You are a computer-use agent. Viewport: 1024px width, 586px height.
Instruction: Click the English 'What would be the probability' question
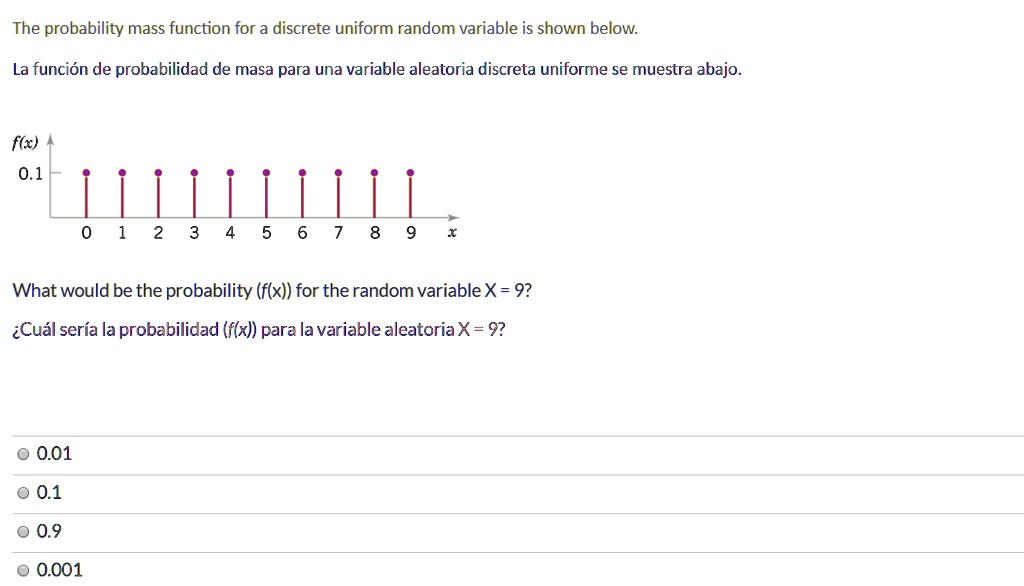[272, 291]
